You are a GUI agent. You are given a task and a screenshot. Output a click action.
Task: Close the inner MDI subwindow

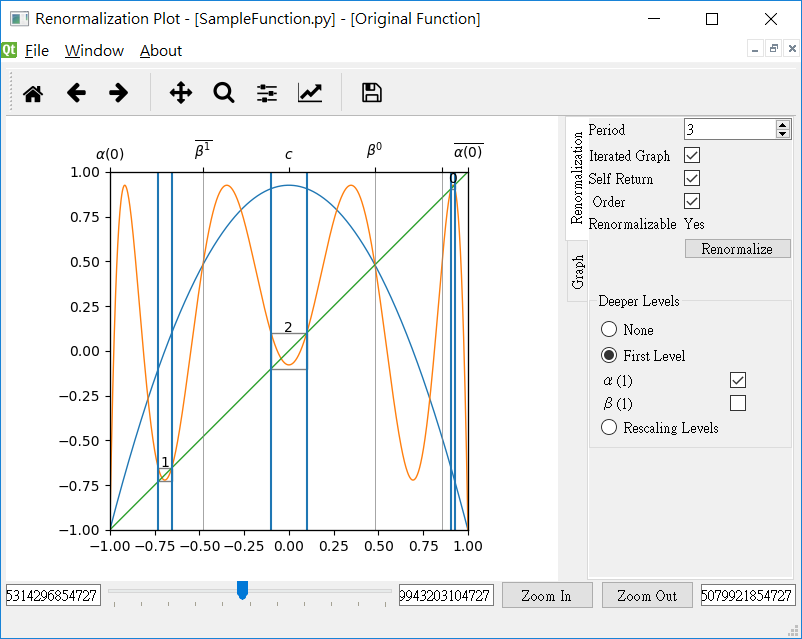point(792,49)
